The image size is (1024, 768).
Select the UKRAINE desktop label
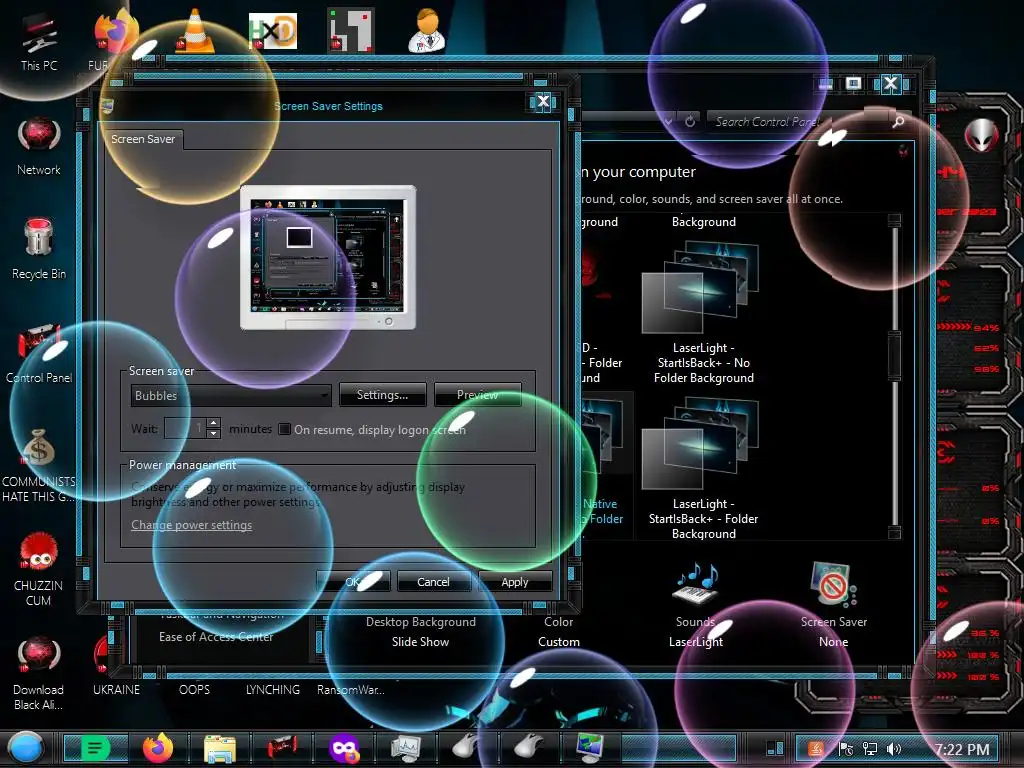coord(116,690)
